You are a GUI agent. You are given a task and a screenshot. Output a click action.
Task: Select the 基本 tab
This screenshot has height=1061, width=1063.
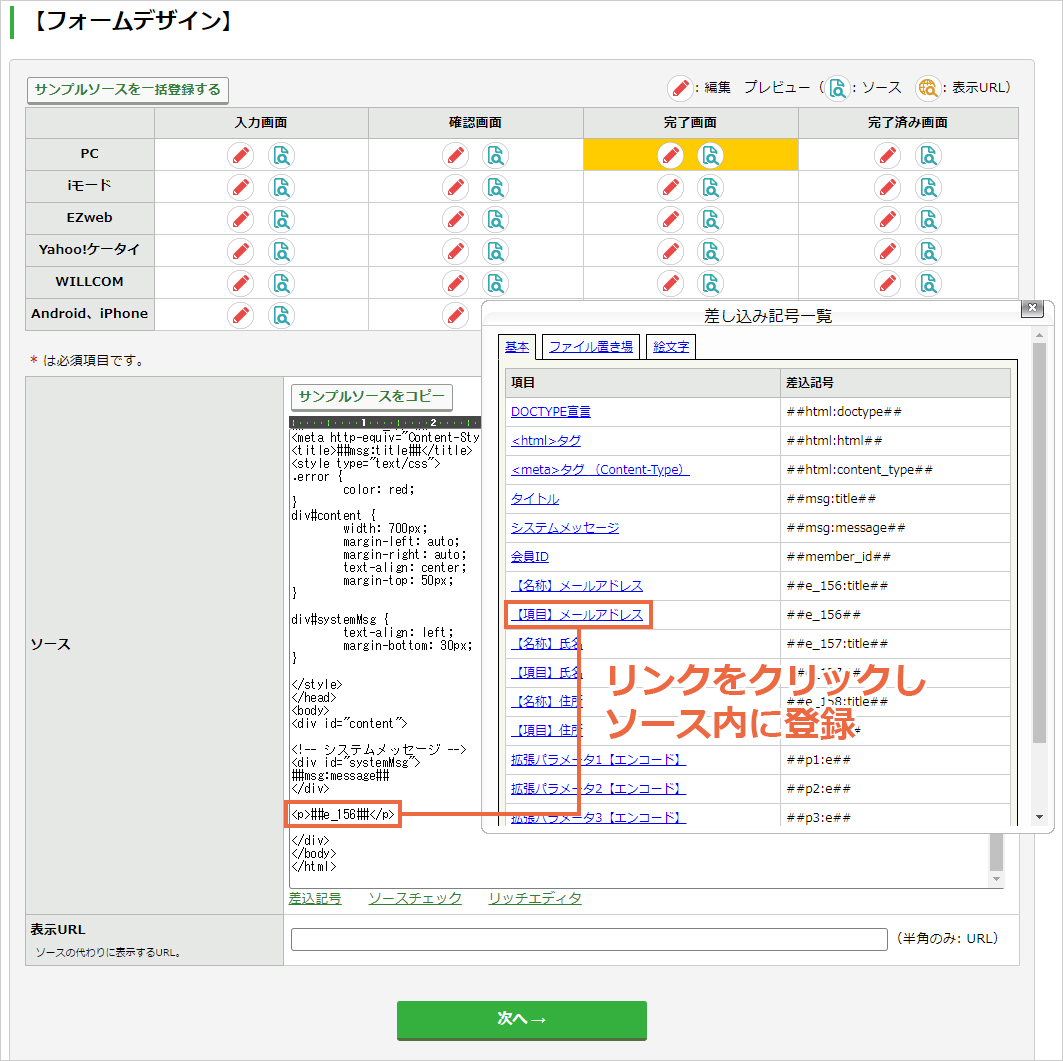click(517, 346)
